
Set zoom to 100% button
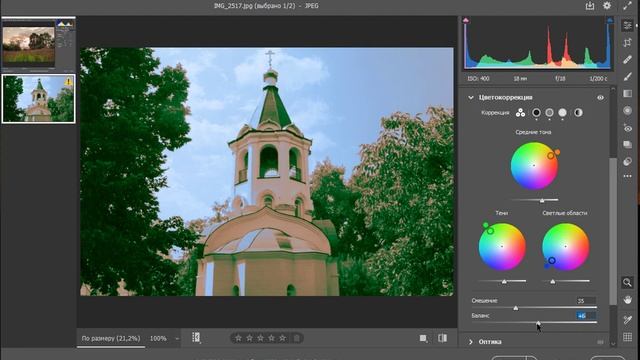[x=158, y=338]
